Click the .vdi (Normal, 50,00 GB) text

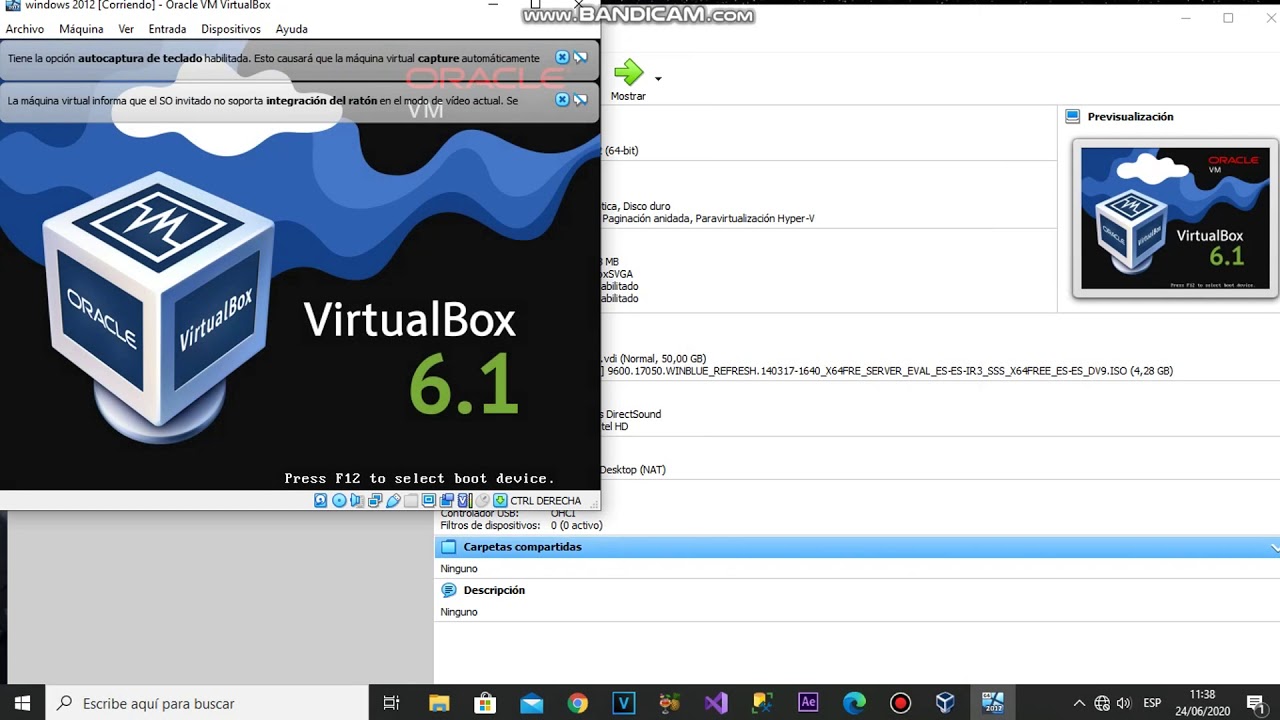[653, 359]
